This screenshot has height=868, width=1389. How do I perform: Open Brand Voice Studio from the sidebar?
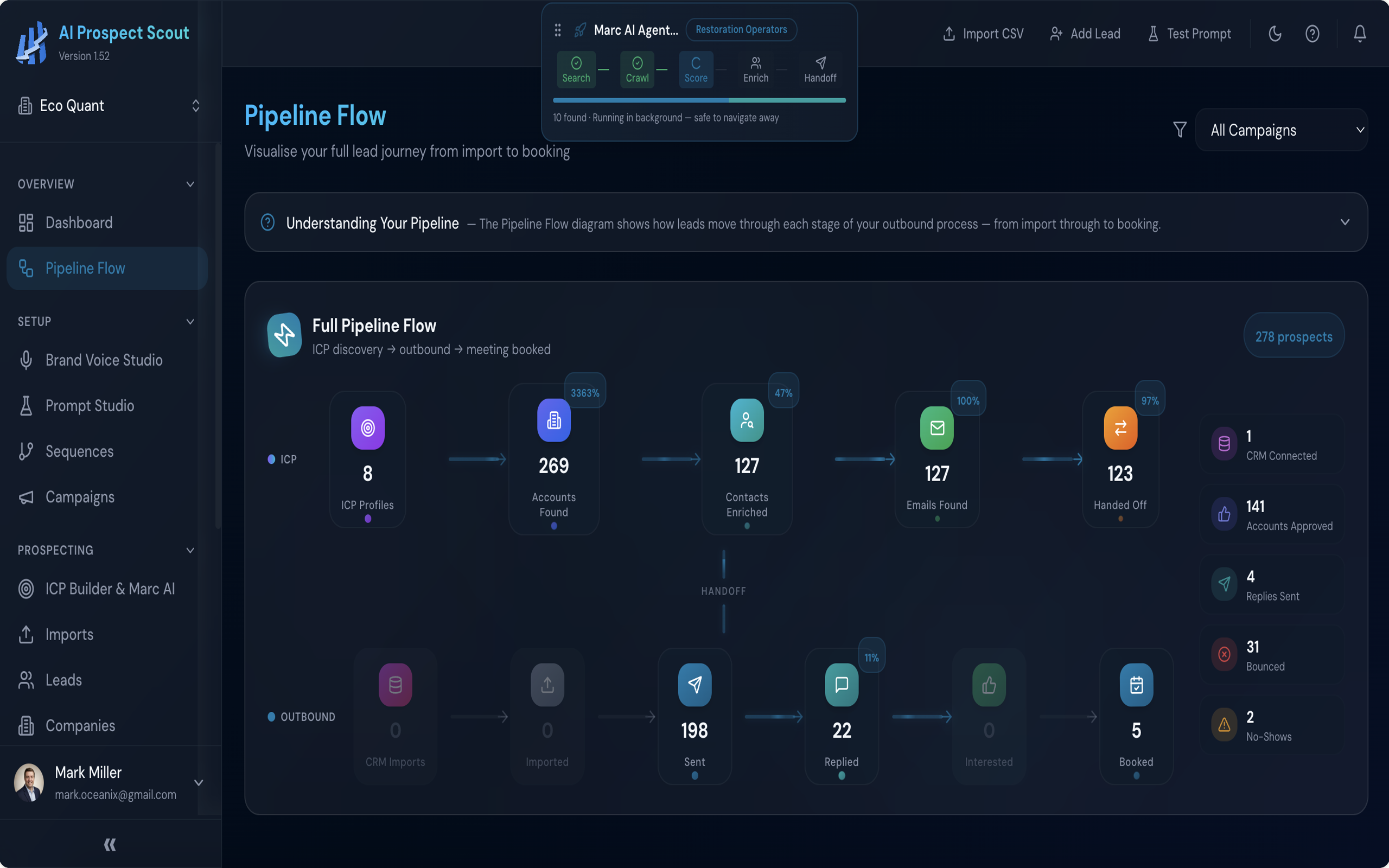coord(104,360)
